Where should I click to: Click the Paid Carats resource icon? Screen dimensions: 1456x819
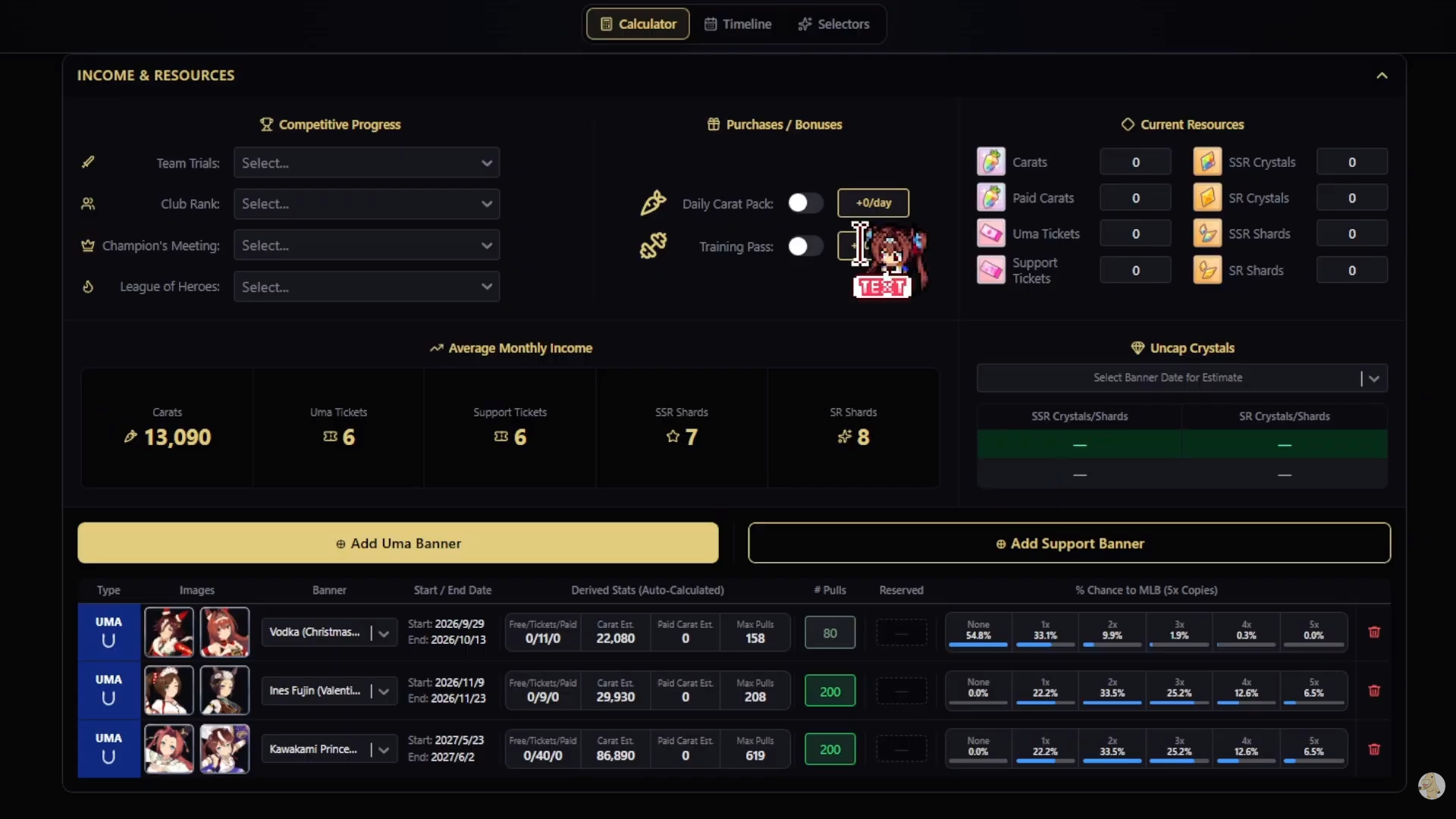tap(991, 197)
